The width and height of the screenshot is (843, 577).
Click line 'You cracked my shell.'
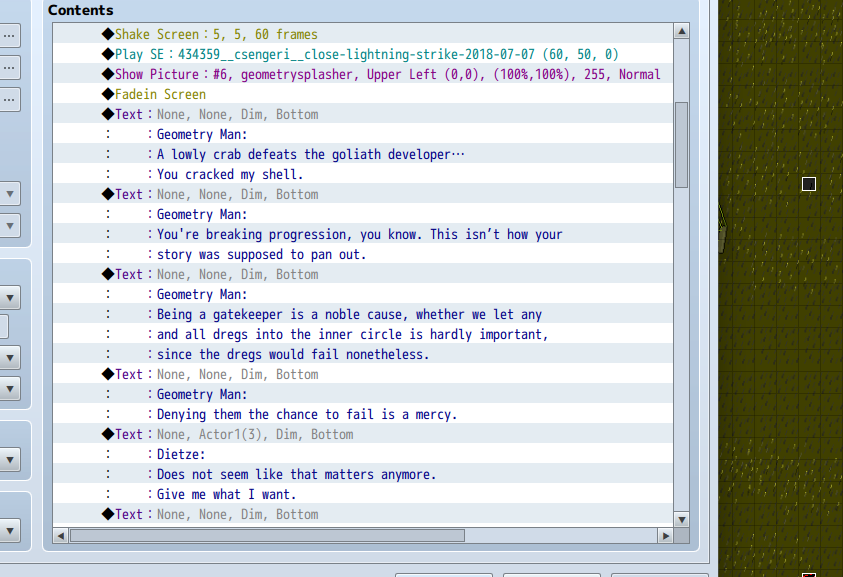pos(363,174)
